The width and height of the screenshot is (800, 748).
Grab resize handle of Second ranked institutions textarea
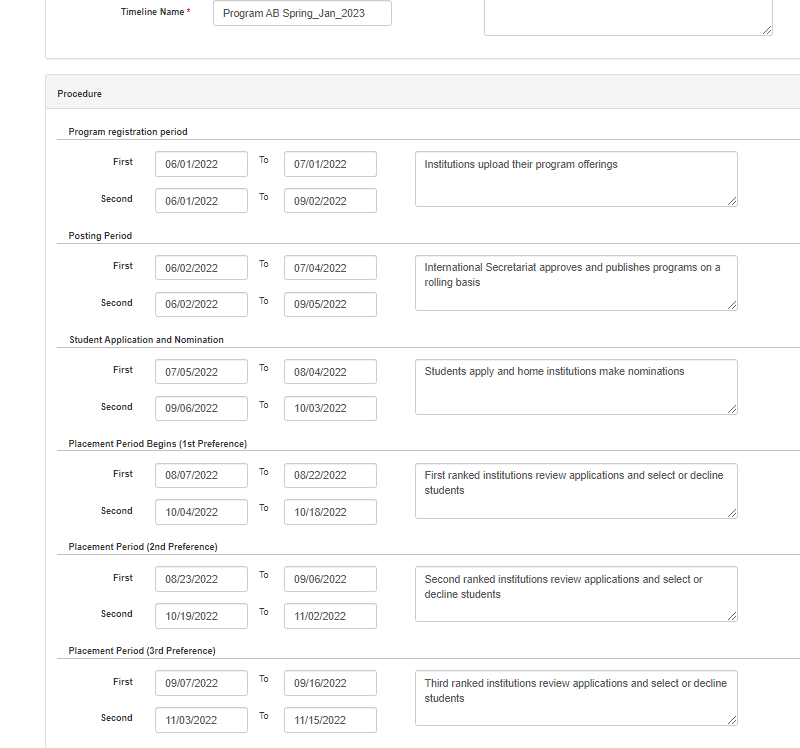pos(732,616)
